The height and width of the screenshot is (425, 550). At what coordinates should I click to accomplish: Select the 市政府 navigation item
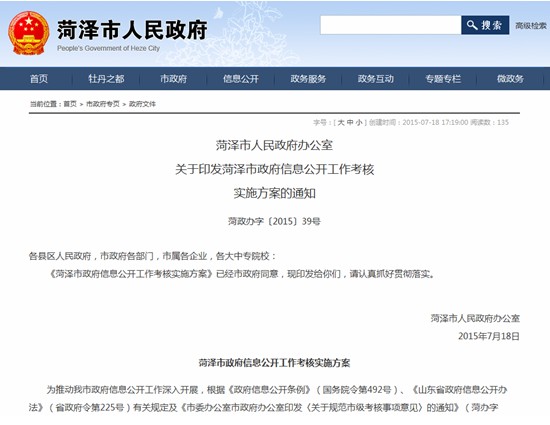click(x=173, y=79)
